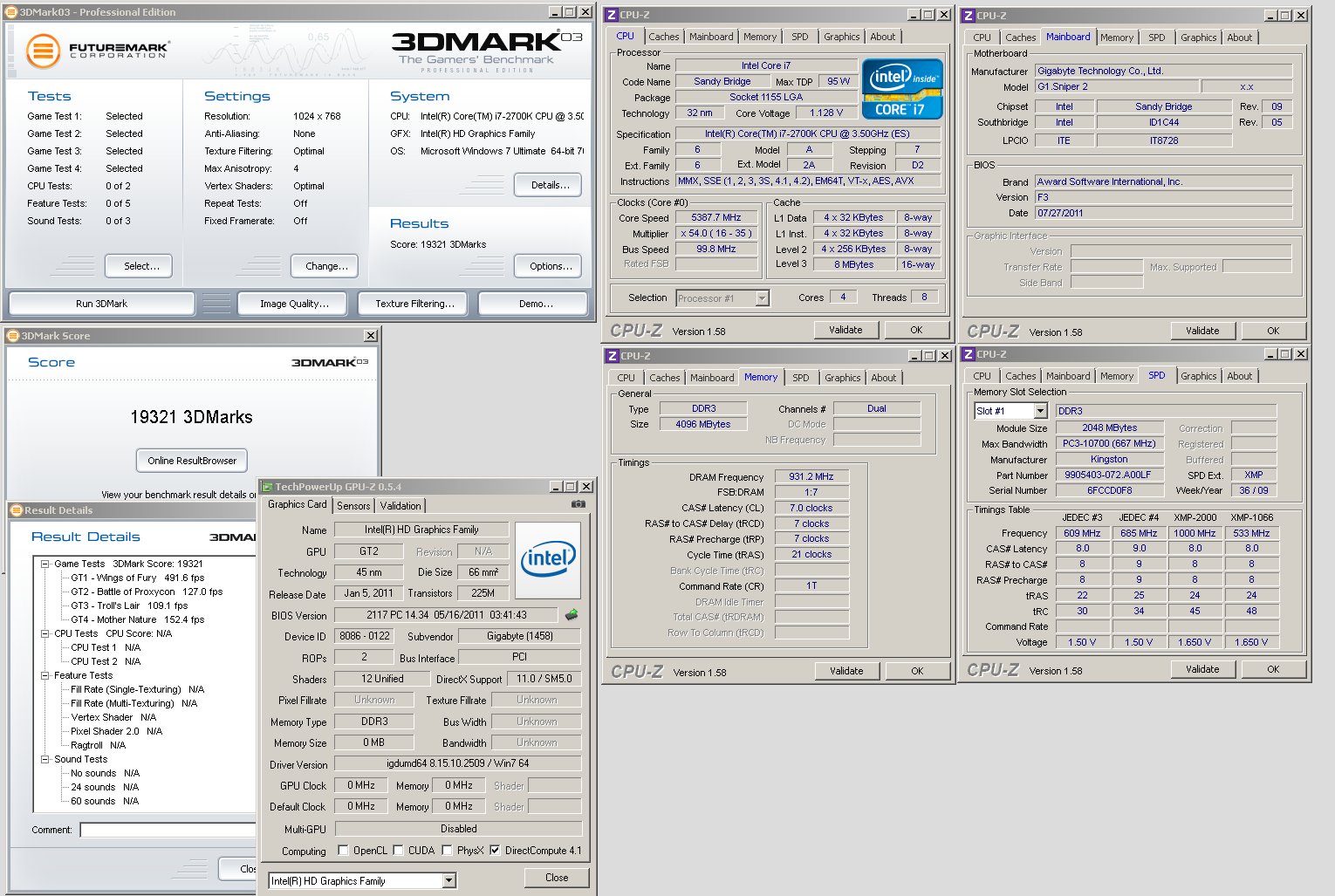Click the Intel logo in GPU-Z
The image size is (1335, 896).
[x=548, y=560]
